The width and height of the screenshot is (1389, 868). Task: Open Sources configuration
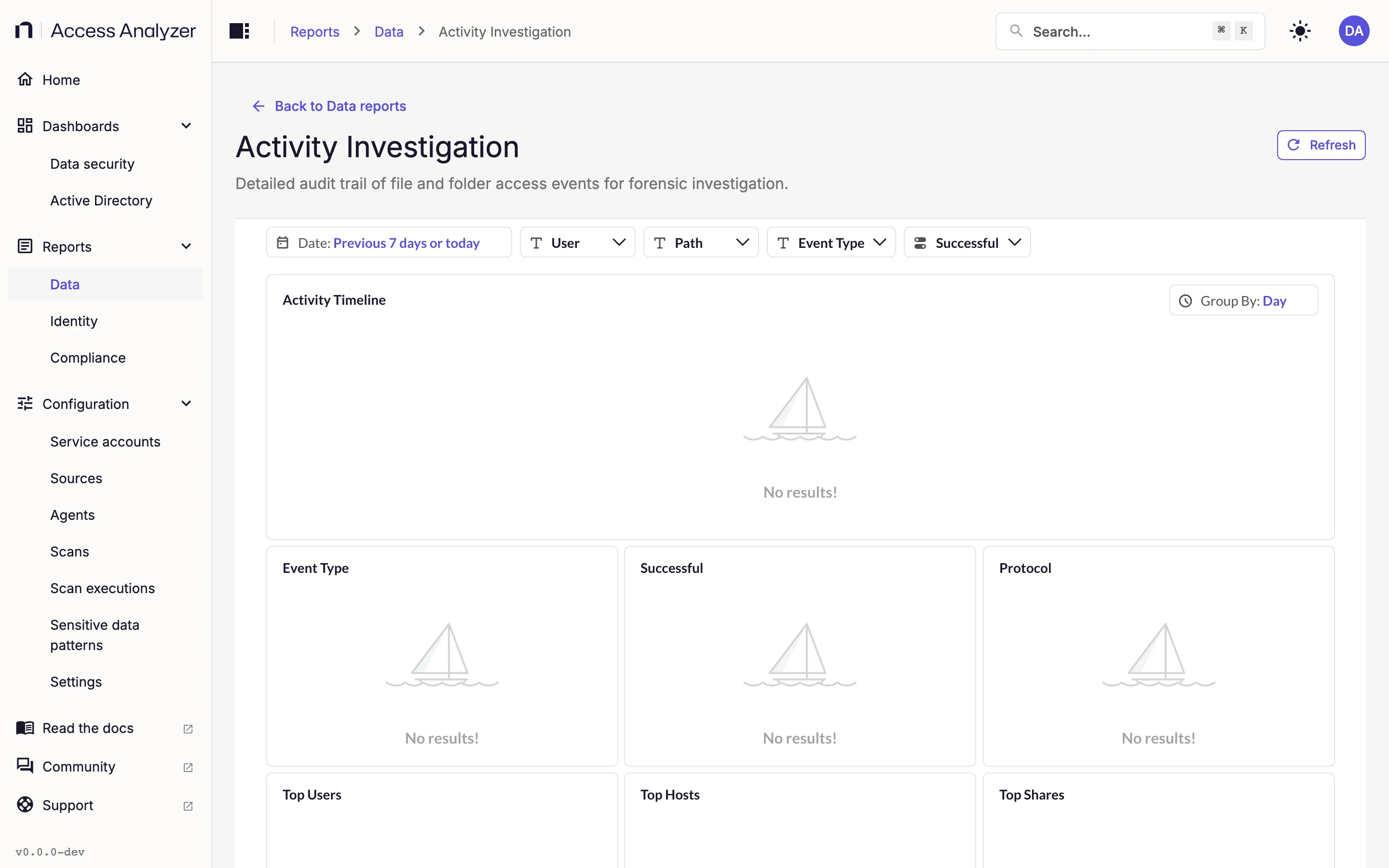(106, 478)
